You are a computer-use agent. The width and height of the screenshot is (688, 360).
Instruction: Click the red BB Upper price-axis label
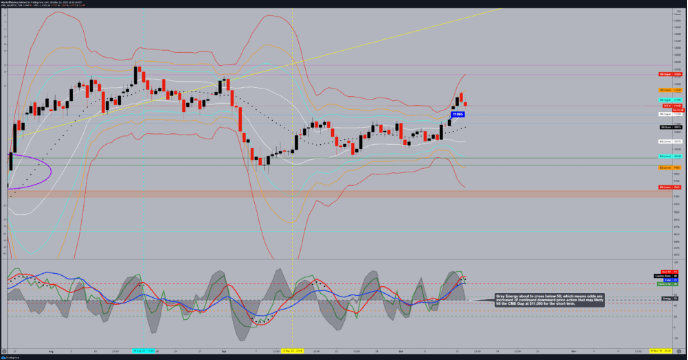(670, 74)
